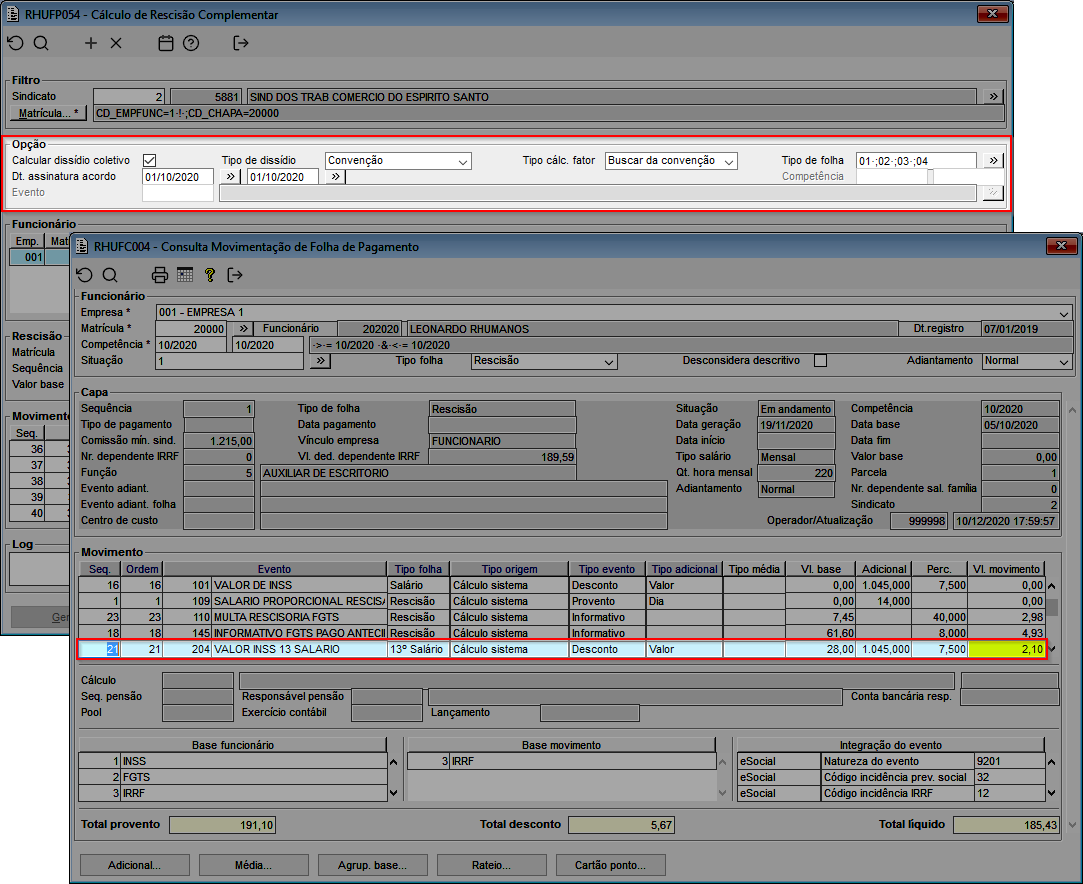This screenshot has width=1083, height=884.
Task: Click the Tipo de folha input field
Action: (915, 161)
